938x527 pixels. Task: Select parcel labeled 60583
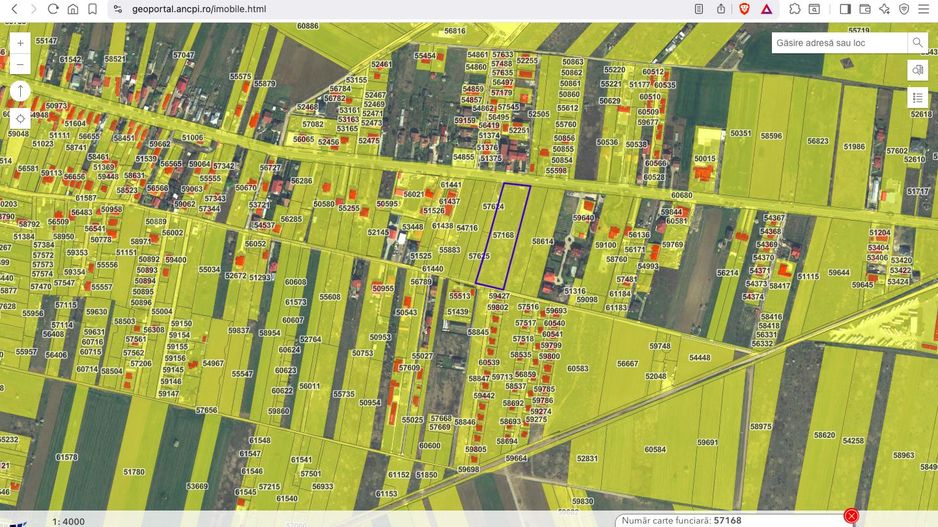pos(577,368)
